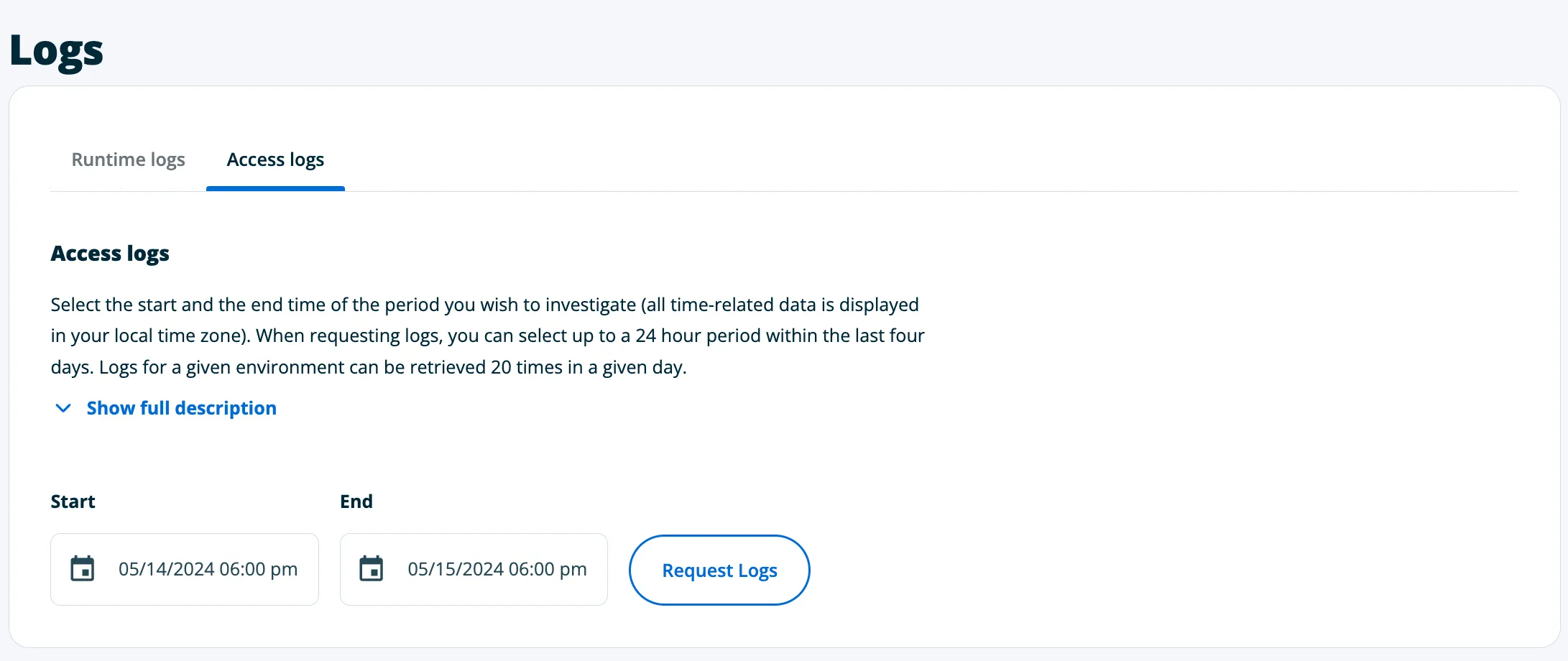Collapse or expand Show full description

[181, 408]
